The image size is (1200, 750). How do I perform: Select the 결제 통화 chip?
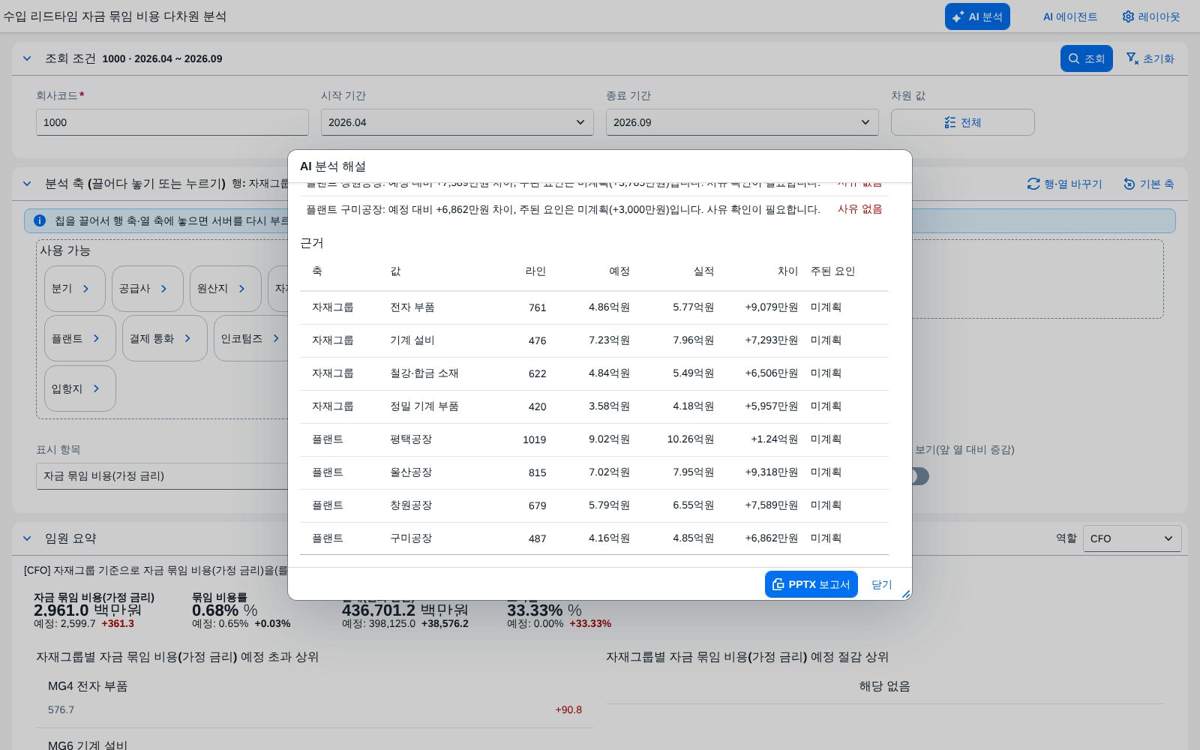click(165, 338)
